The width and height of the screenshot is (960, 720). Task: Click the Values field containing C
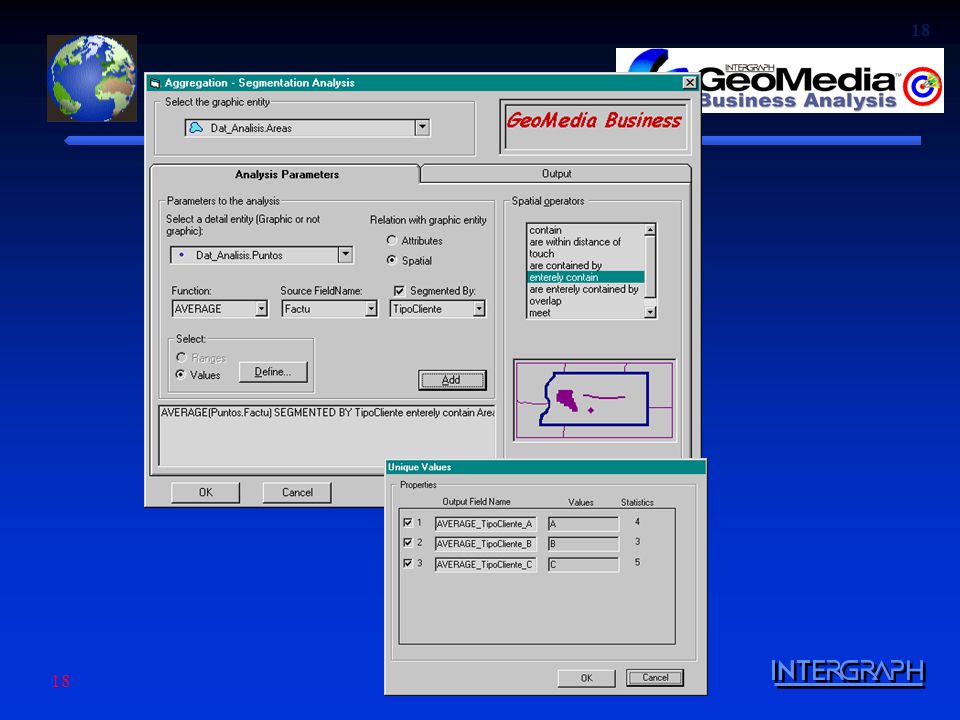point(583,564)
